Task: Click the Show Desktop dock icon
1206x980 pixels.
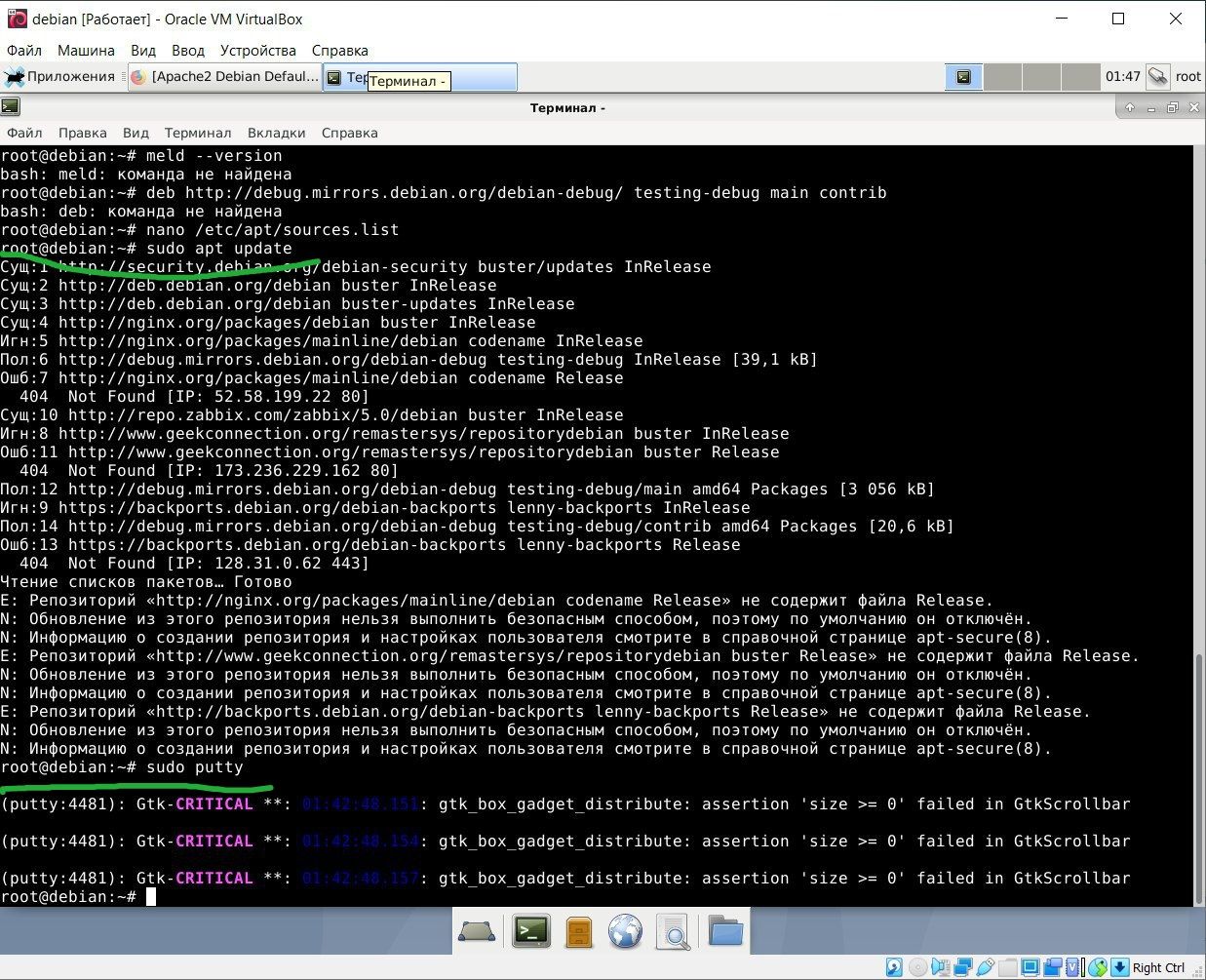Action: pyautogui.click(x=476, y=932)
